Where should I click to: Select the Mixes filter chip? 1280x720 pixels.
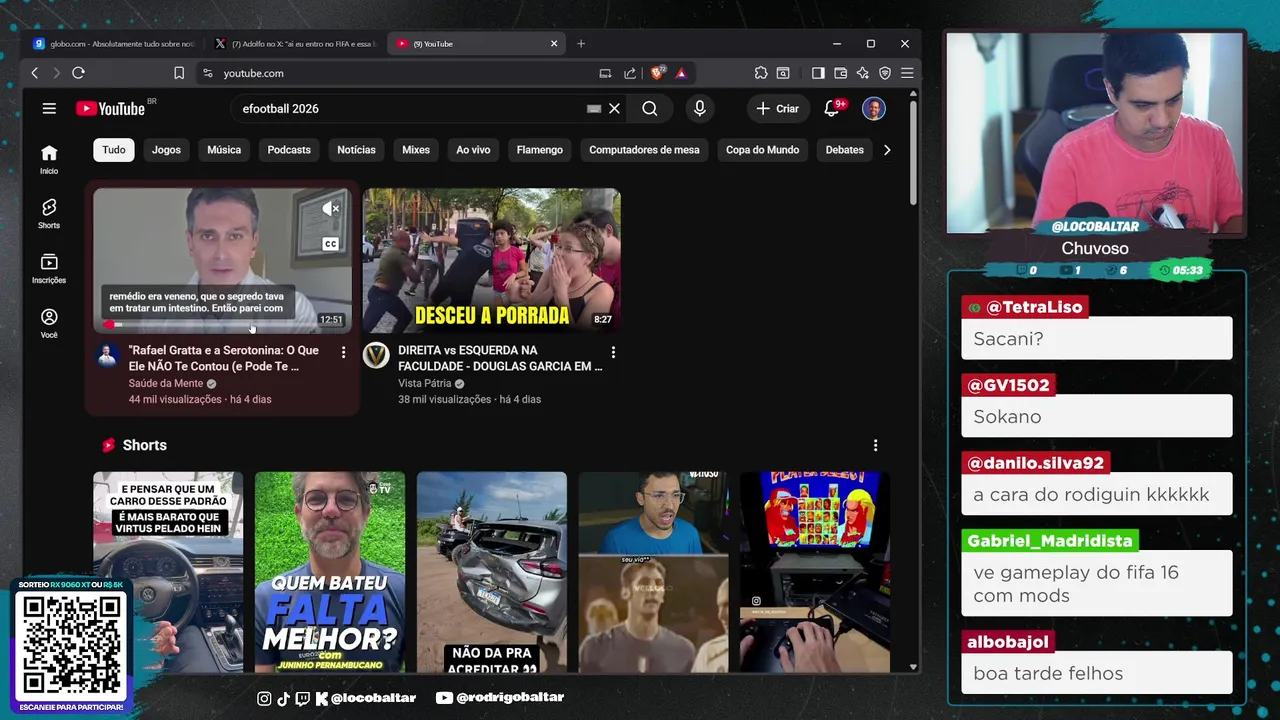(x=416, y=150)
